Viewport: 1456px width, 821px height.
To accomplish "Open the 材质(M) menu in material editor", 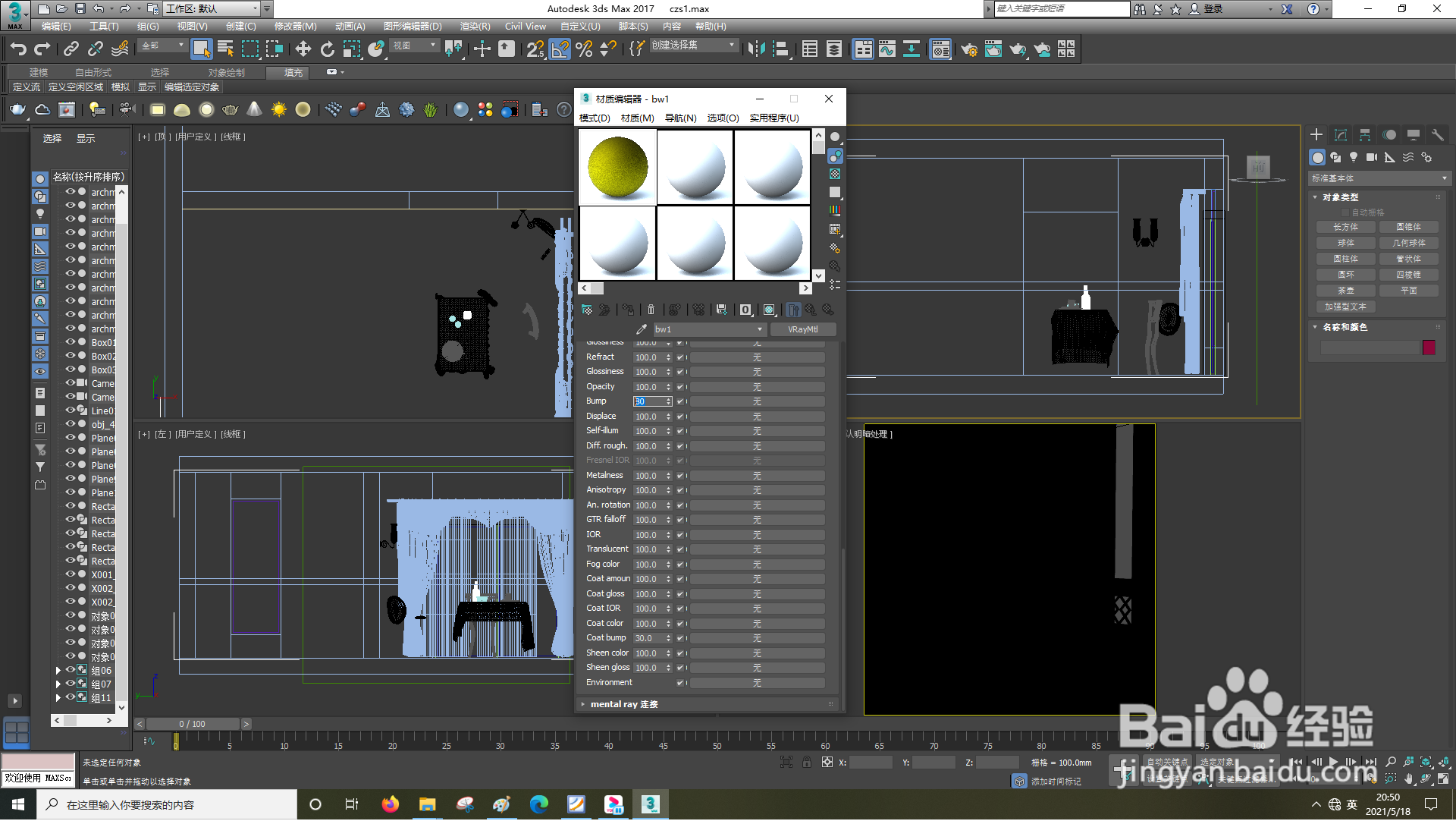I will [637, 118].
